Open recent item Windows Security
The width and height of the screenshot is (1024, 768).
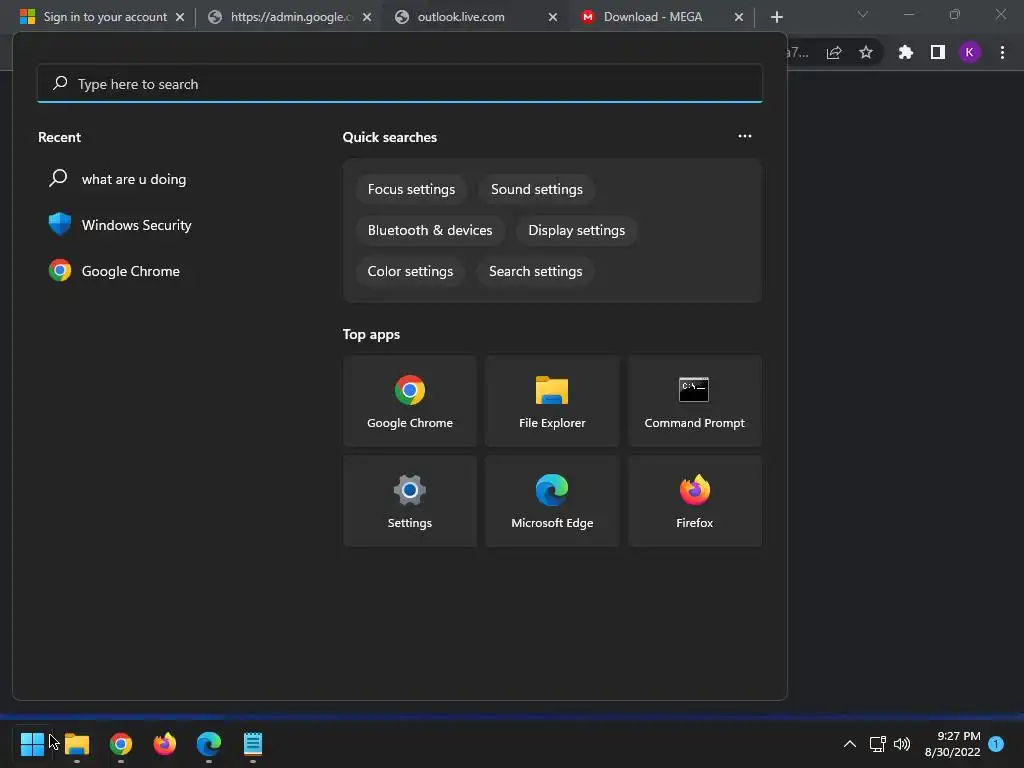point(120,225)
